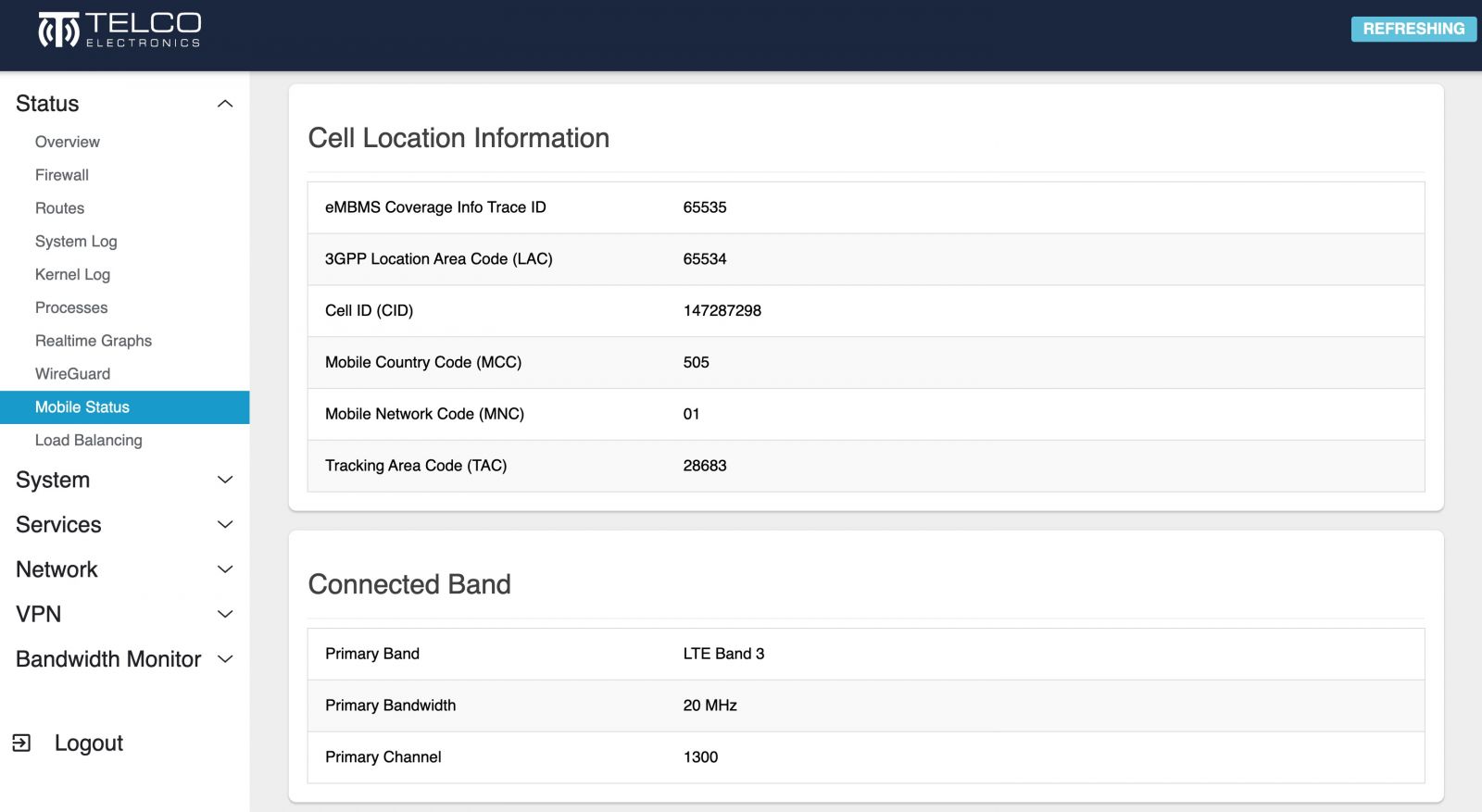
Task: Click the Primary Bandwidth label
Action: coord(391,706)
